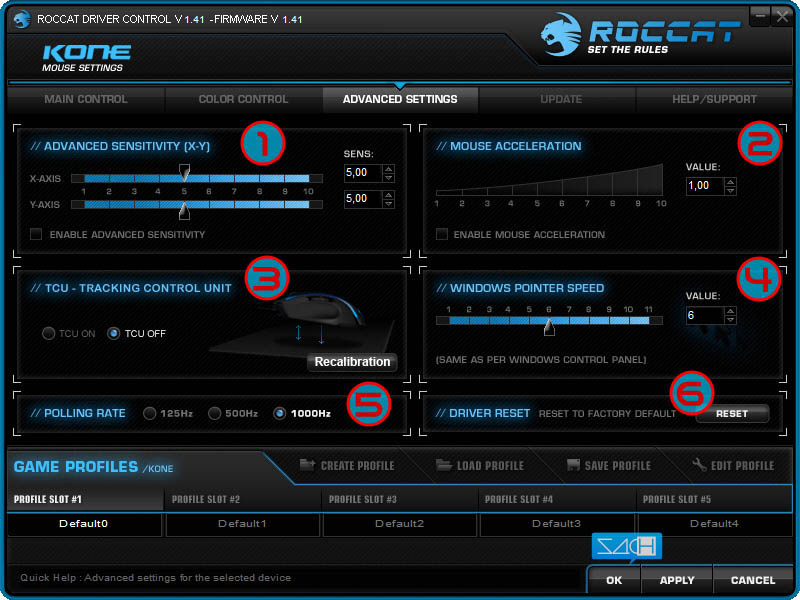Image resolution: width=800 pixels, height=600 pixels.
Task: Select Profile Slot #3 tab
Action: 399,499
